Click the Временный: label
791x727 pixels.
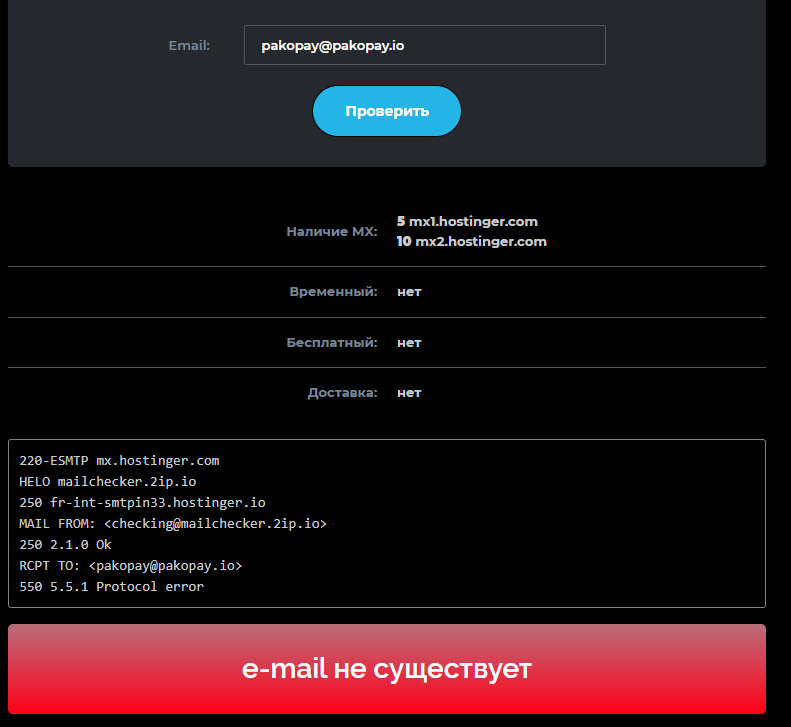point(333,292)
